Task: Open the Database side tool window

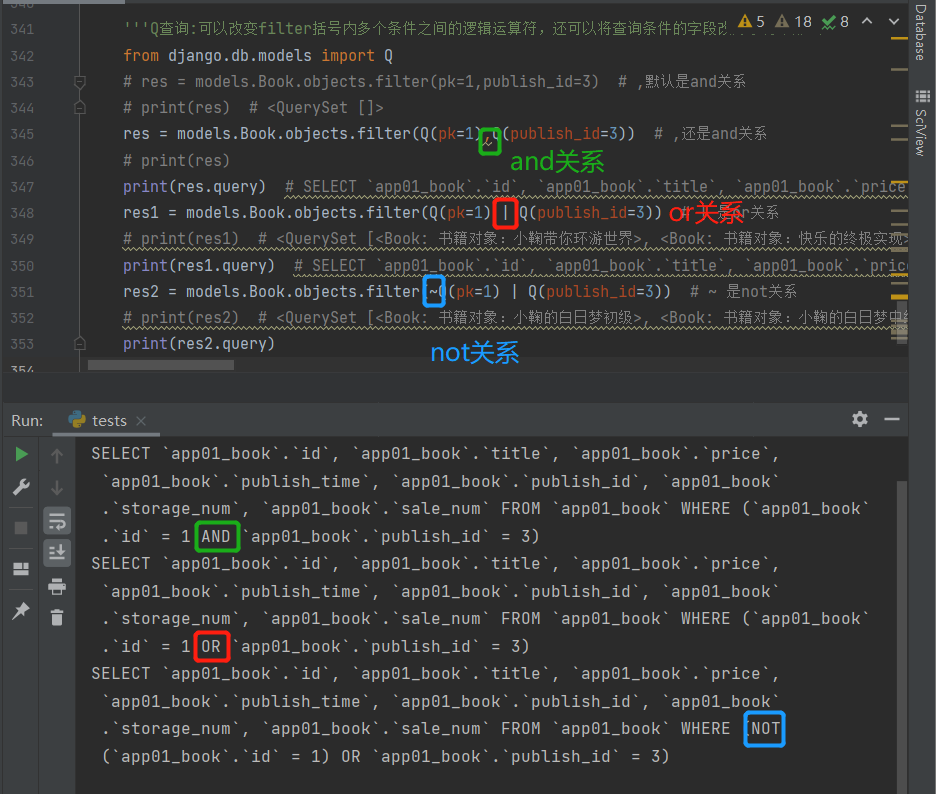Action: (920, 33)
